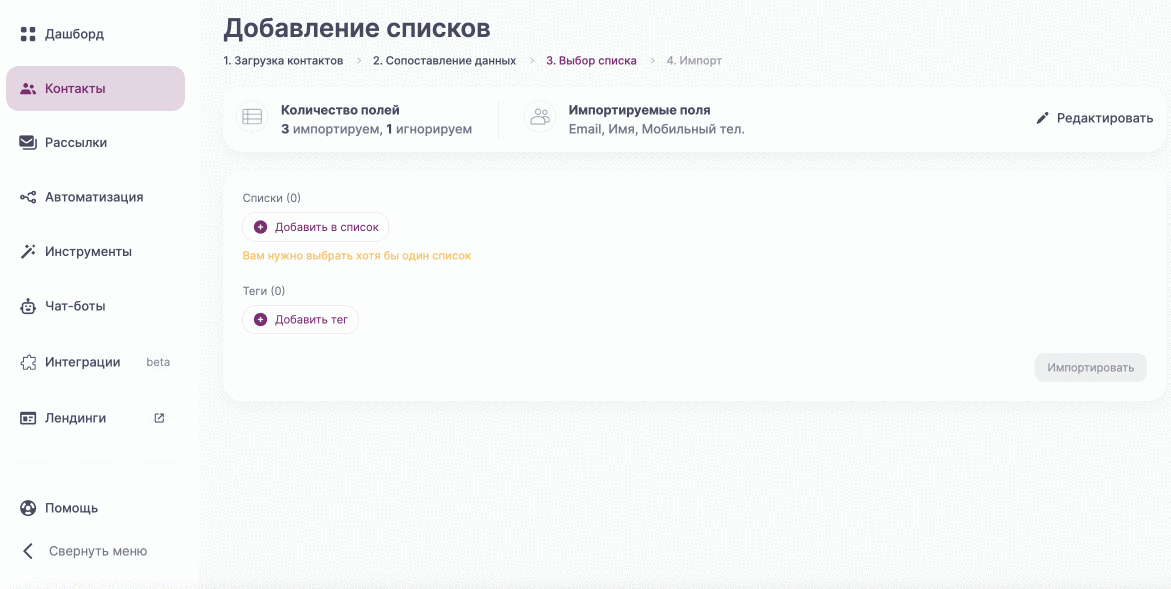
Task: Select the Контакты people icon in sidebar
Action: [26, 88]
